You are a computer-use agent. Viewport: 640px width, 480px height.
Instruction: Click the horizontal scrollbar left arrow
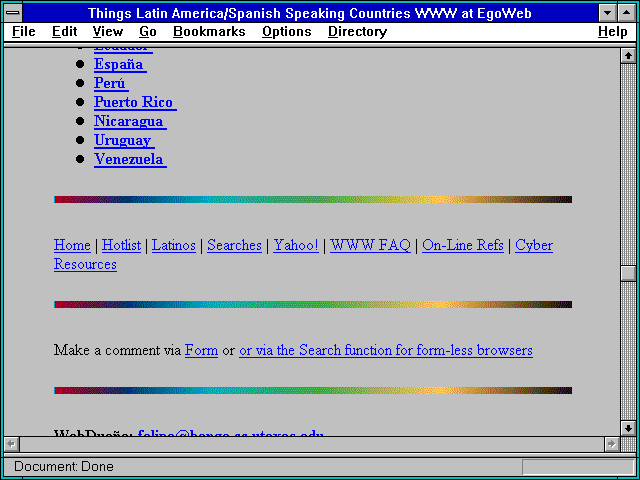11,444
